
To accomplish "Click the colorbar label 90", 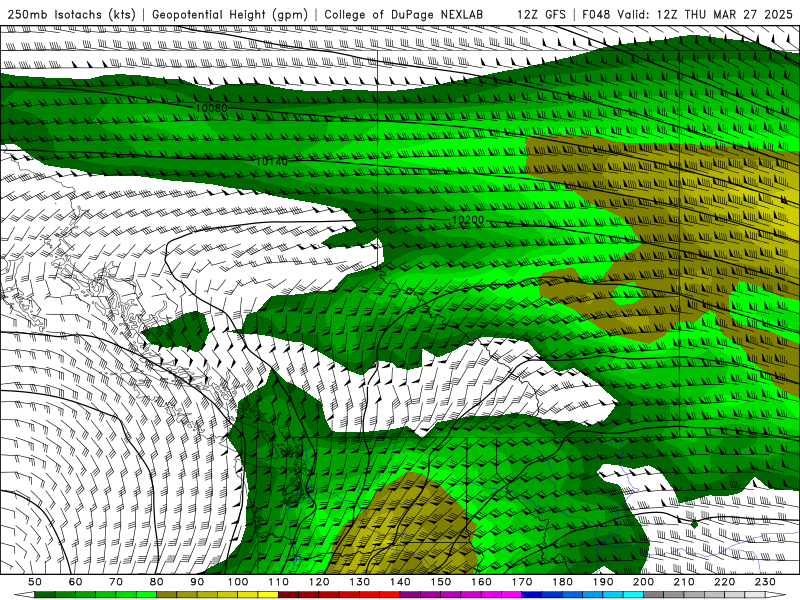I will 197,582.
